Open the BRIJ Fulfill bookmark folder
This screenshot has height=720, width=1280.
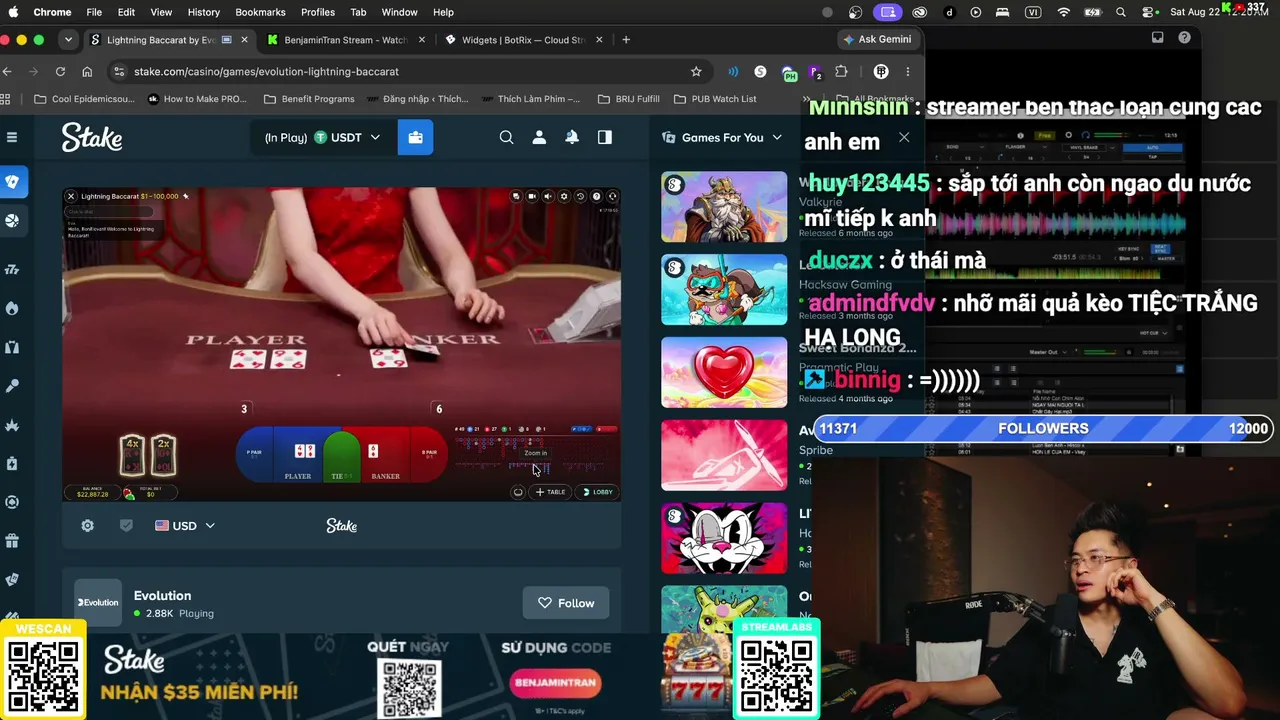point(628,99)
